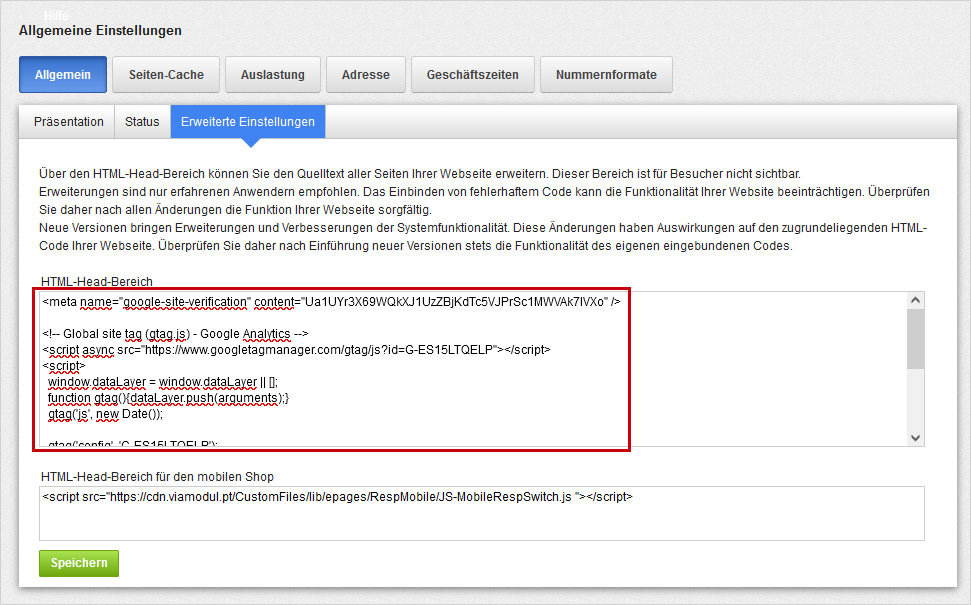Click the scroll-up arrow of the HTML-Head textarea
The image size is (971, 605).
916,300
